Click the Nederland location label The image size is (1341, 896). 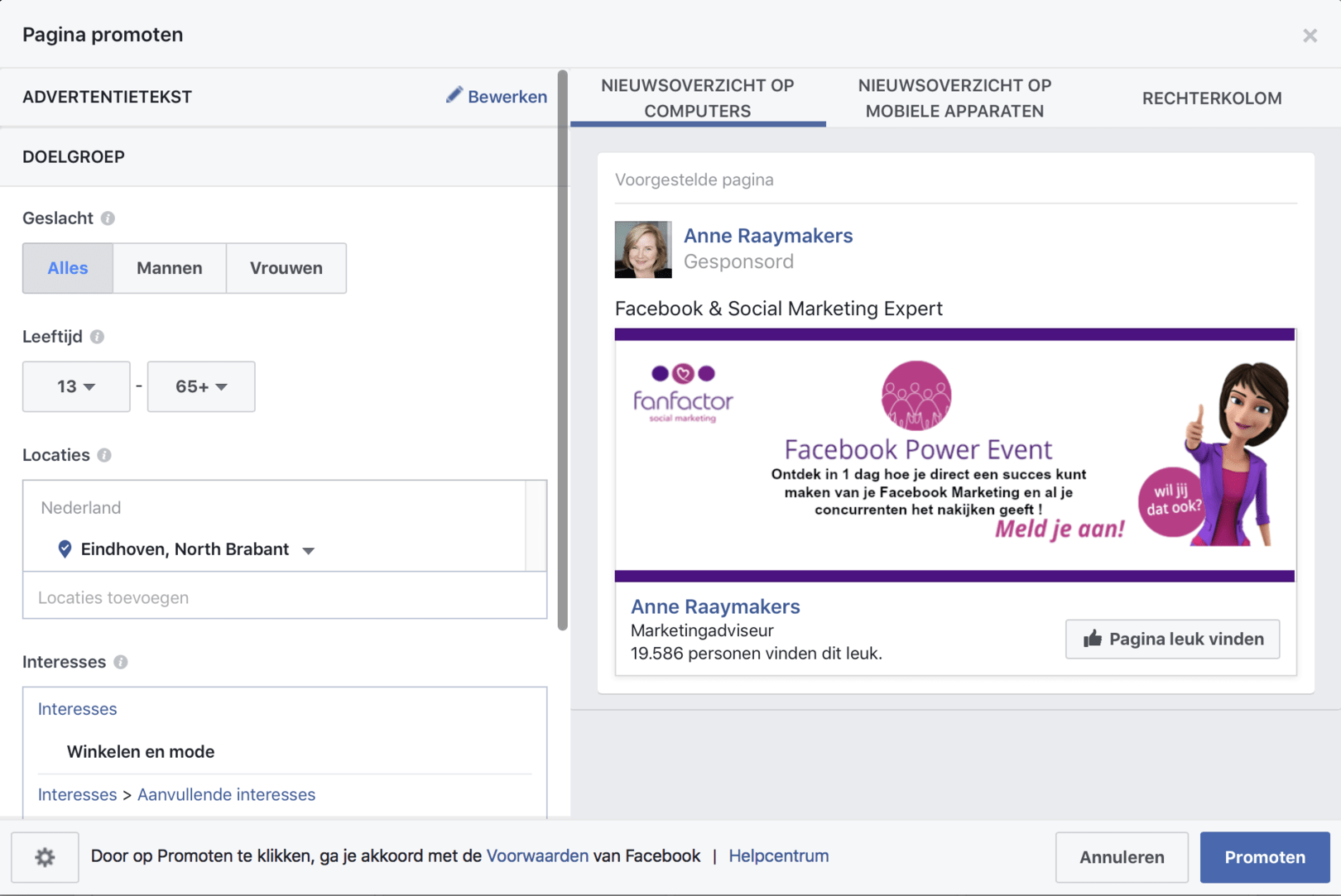coord(81,507)
